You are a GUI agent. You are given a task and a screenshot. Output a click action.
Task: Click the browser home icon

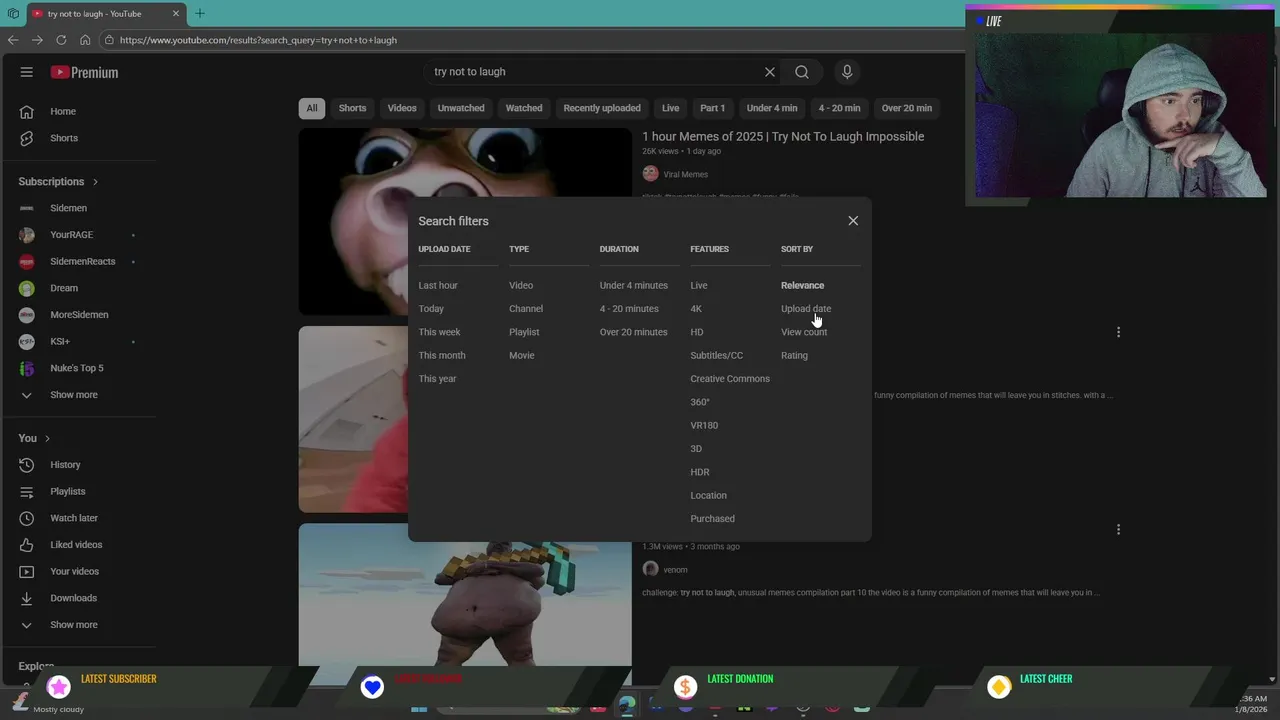85,40
